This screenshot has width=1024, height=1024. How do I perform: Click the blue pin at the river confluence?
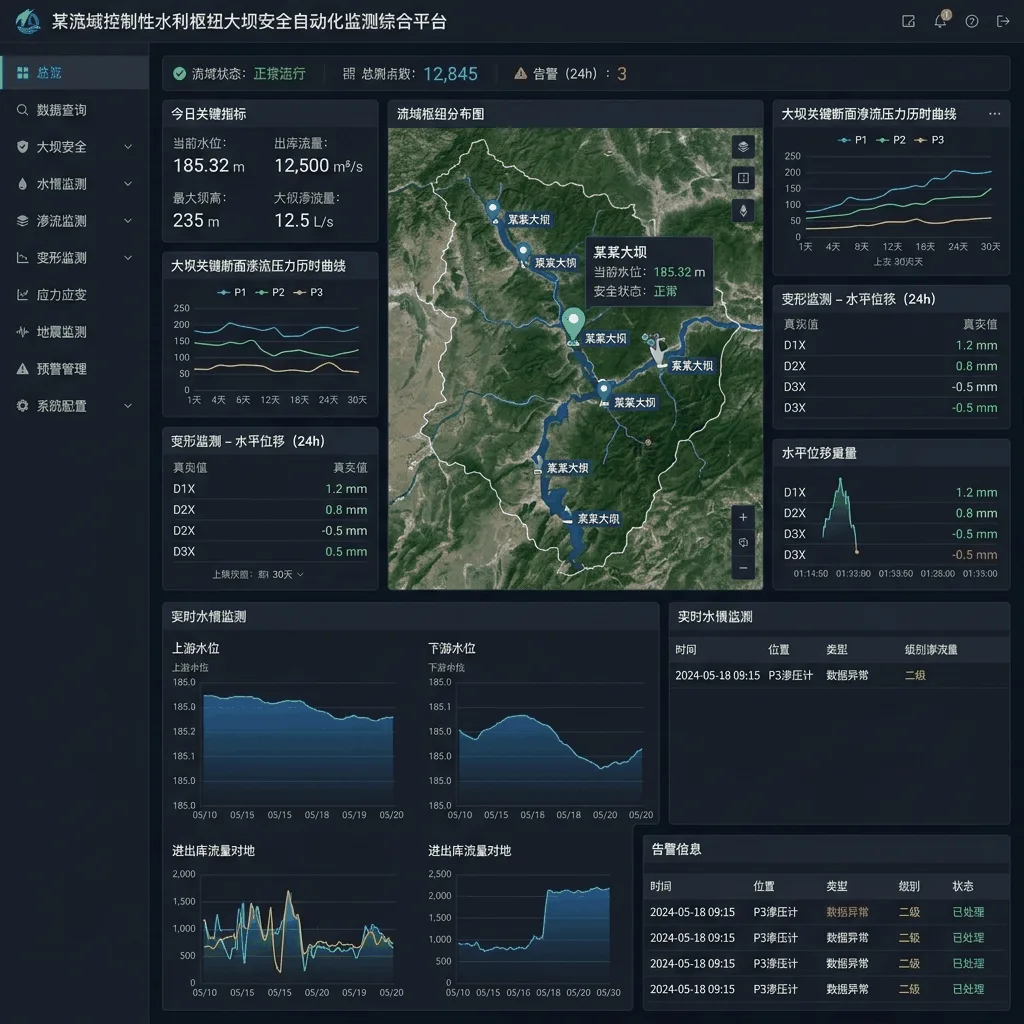click(603, 391)
